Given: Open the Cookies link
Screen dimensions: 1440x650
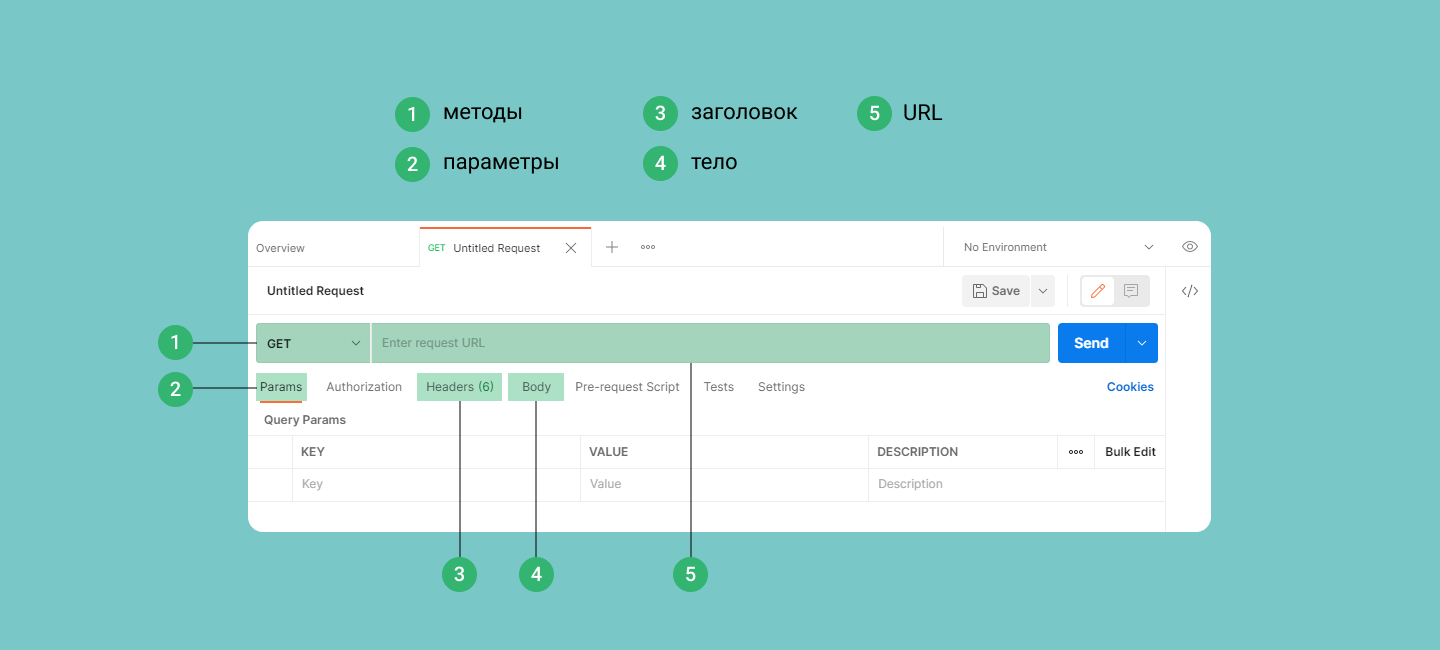Looking at the screenshot, I should coord(1130,387).
